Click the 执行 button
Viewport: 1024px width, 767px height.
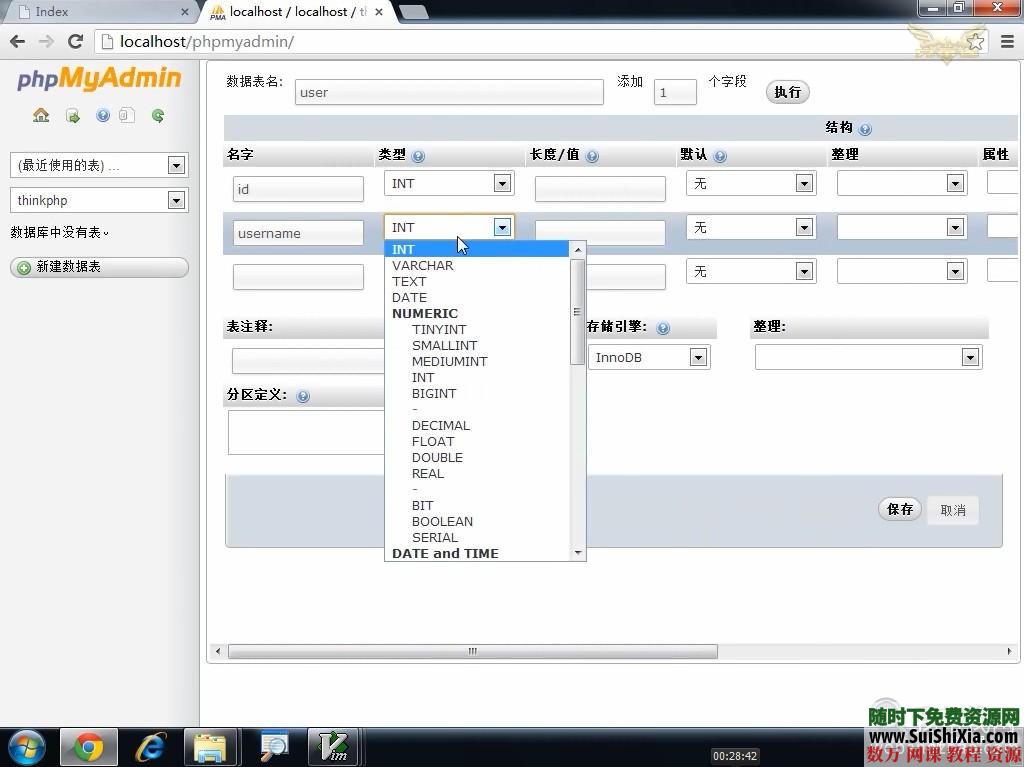[x=787, y=91]
